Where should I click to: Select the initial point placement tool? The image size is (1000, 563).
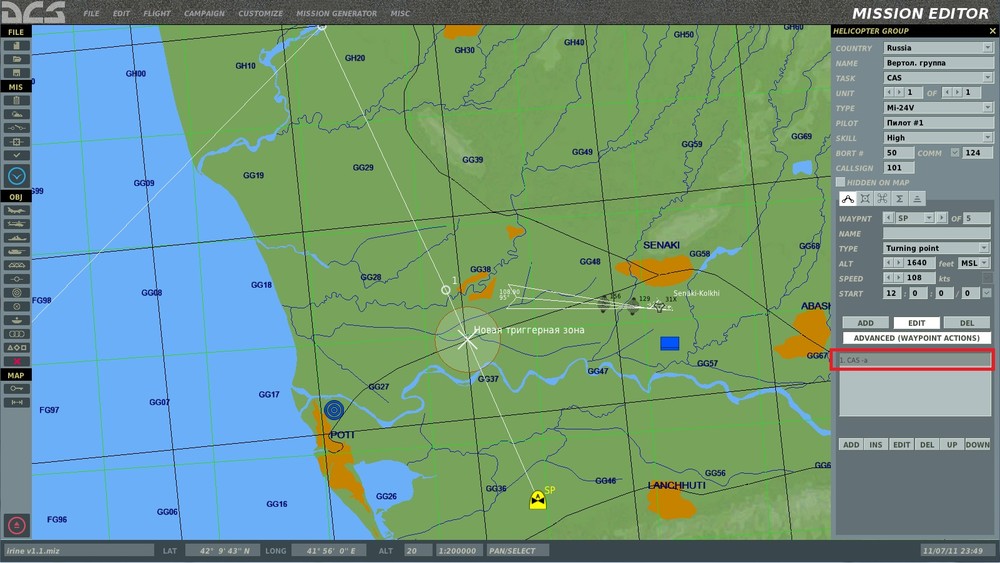17,279
